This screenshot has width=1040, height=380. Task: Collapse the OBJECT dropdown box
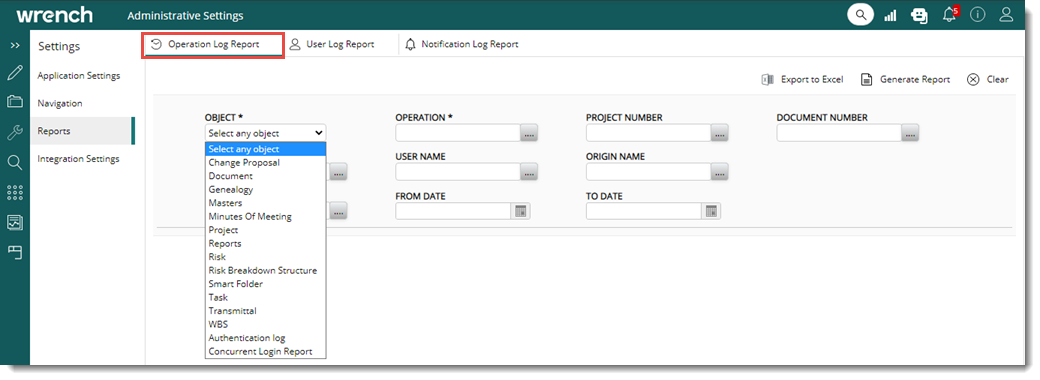(265, 133)
